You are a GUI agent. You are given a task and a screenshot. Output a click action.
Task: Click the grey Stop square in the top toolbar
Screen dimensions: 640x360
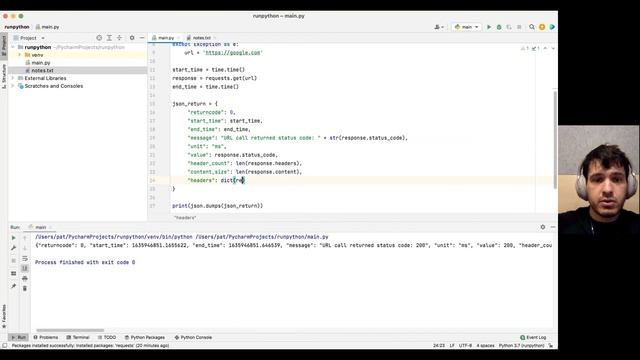pos(519,27)
